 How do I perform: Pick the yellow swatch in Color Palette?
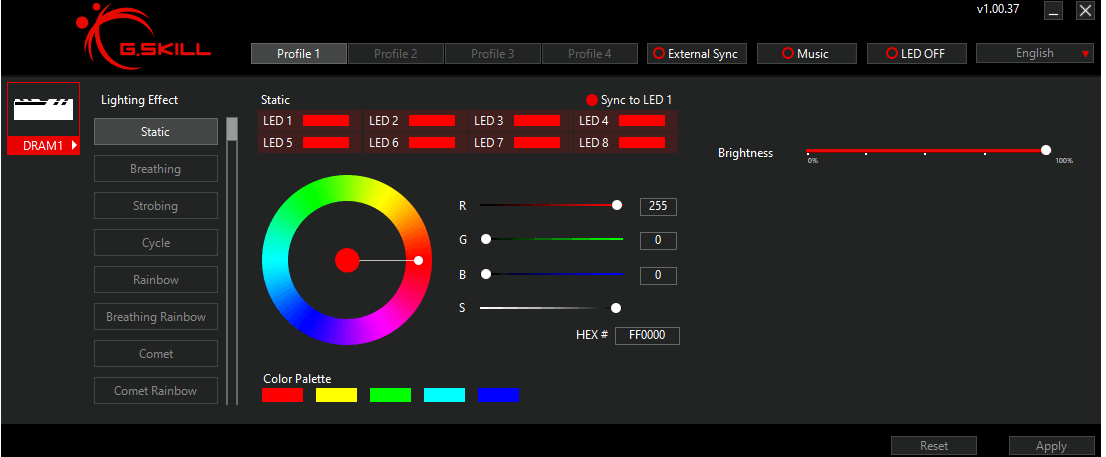[336, 395]
